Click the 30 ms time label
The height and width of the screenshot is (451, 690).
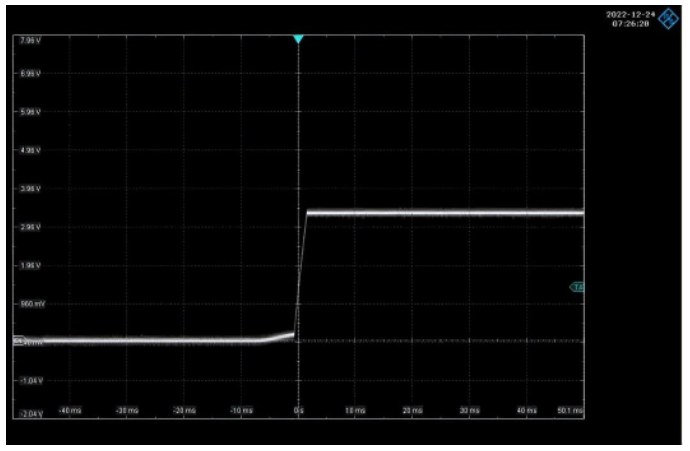click(x=470, y=410)
